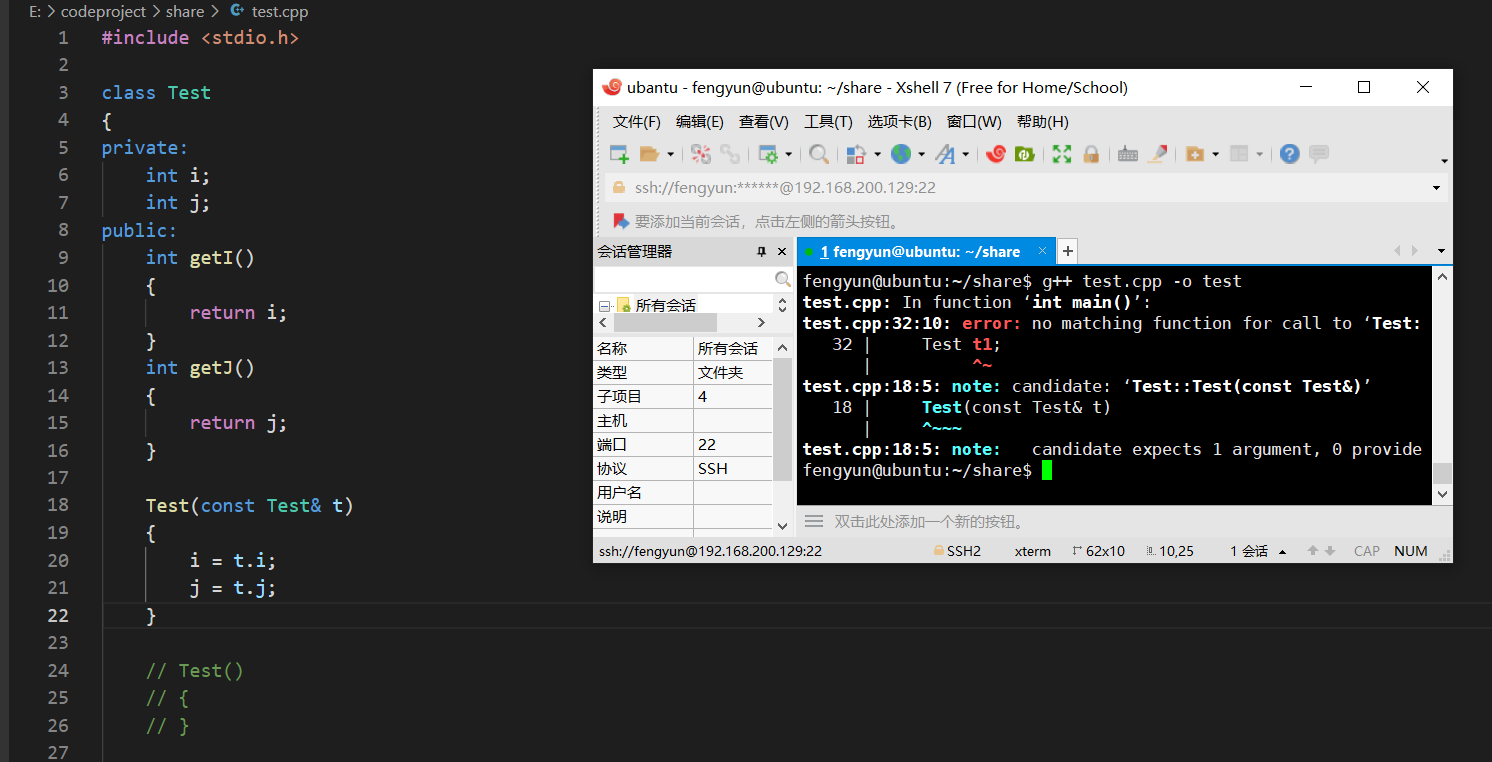Screen dimensions: 1492x762
Task: Open sessions count dropdown arrow in status bar
Action: click(x=1282, y=552)
